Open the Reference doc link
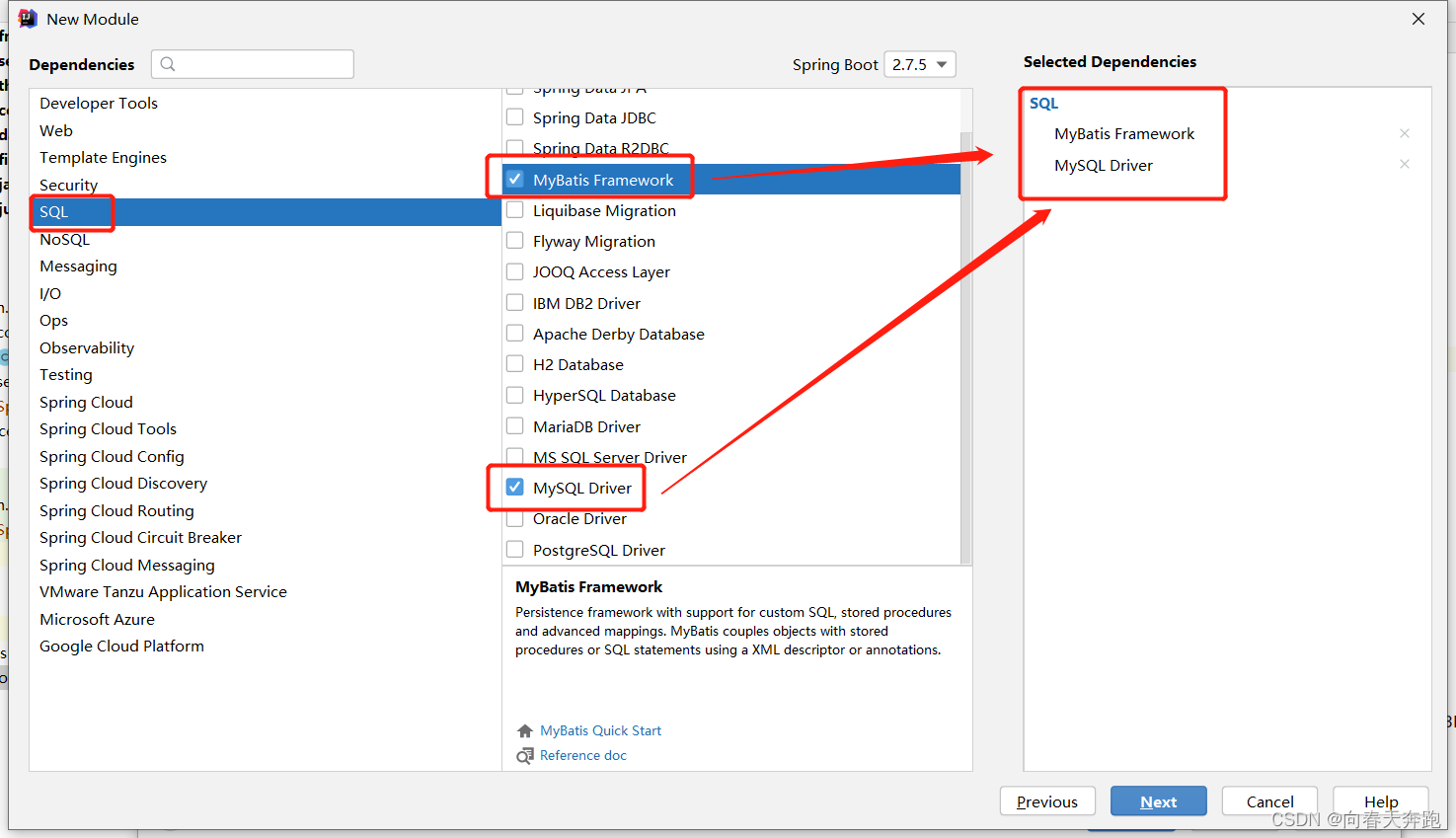Image resolution: width=1456 pixels, height=838 pixels. [x=583, y=756]
